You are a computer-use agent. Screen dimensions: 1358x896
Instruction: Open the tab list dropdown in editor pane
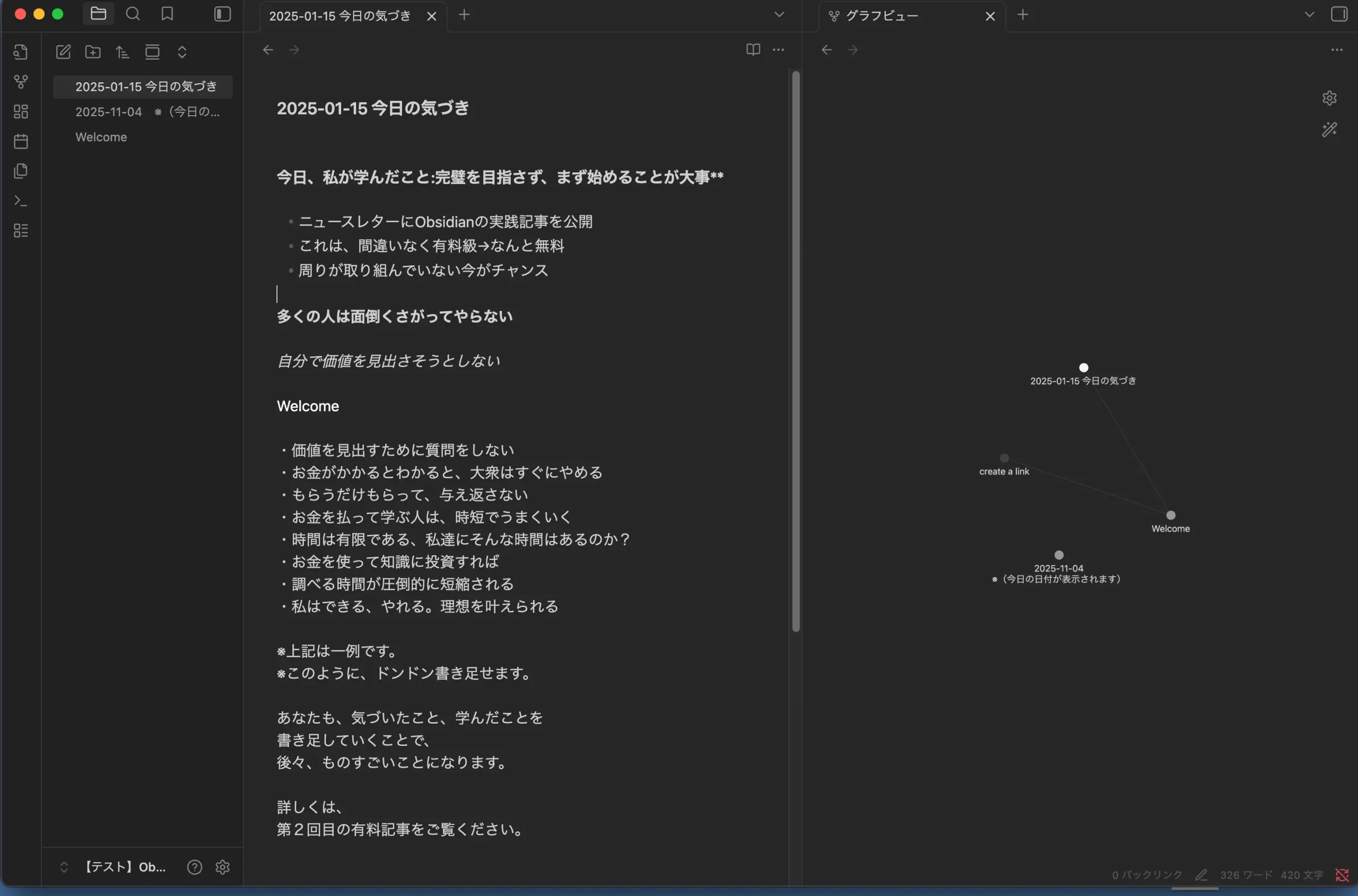tap(779, 15)
